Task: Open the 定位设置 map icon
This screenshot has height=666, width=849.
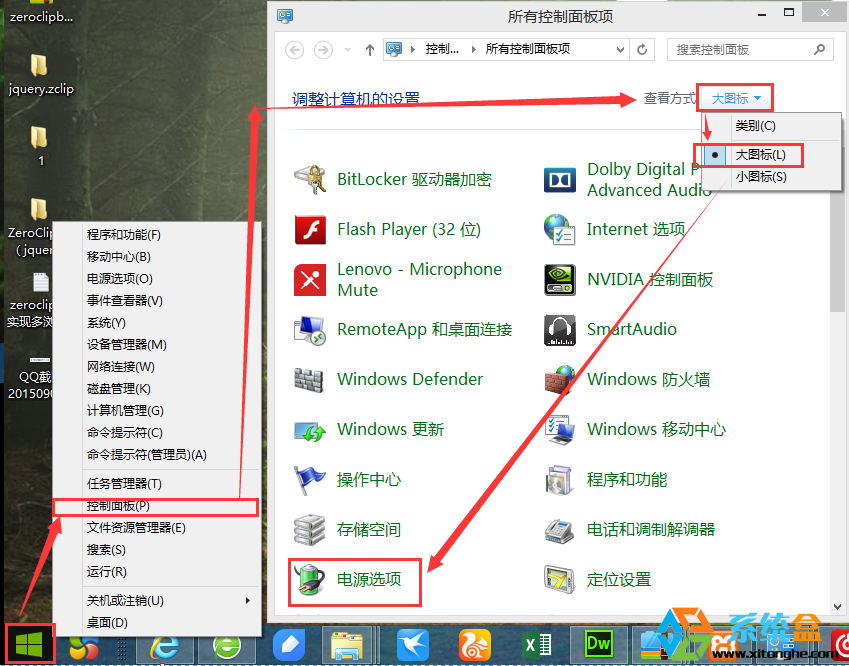Action: click(x=559, y=580)
